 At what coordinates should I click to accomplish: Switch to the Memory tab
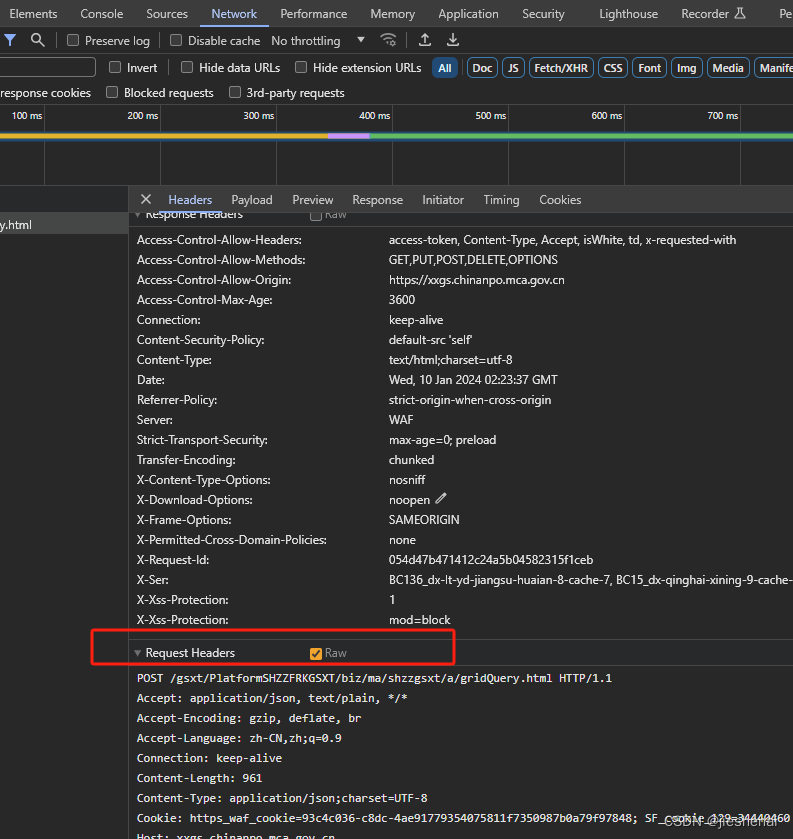tap(392, 14)
